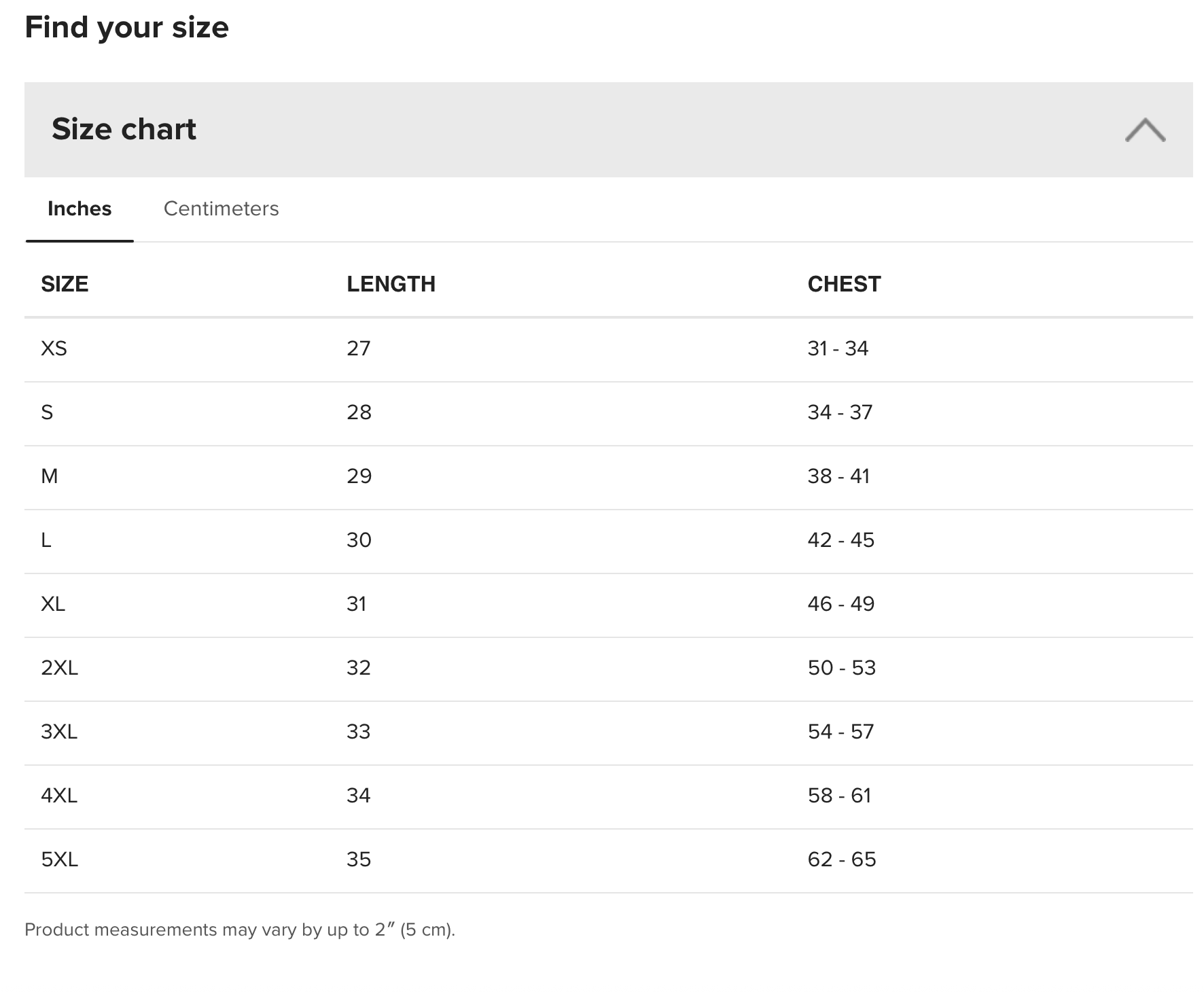1204x992 pixels.
Task: Select the Inches tab
Action: click(x=79, y=209)
